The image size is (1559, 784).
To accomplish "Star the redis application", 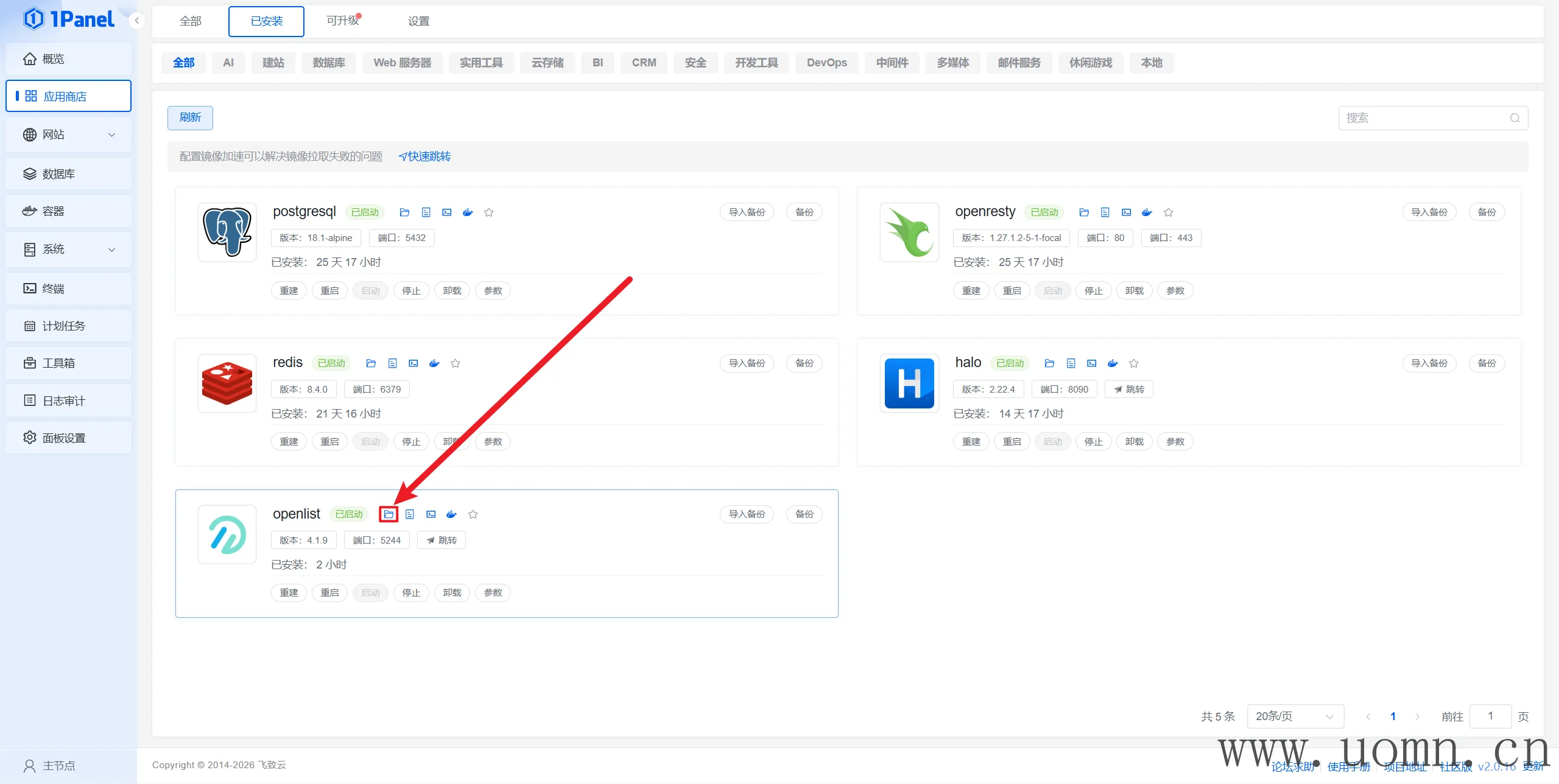I will [x=456, y=363].
